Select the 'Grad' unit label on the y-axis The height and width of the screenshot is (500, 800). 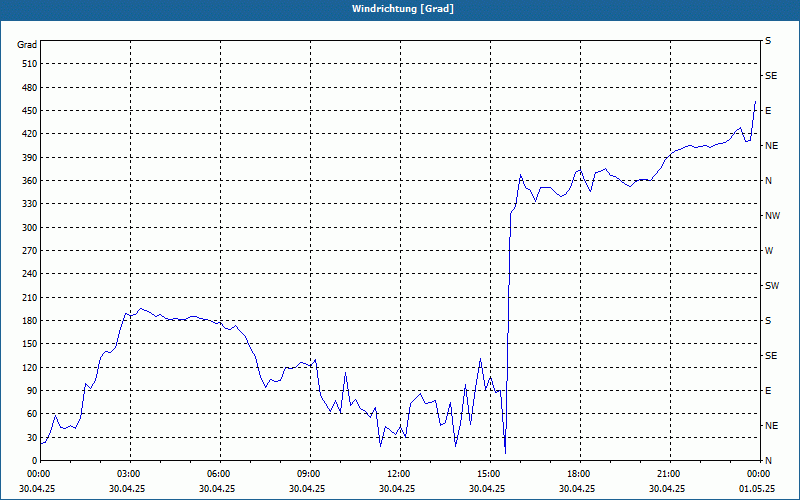point(27,45)
